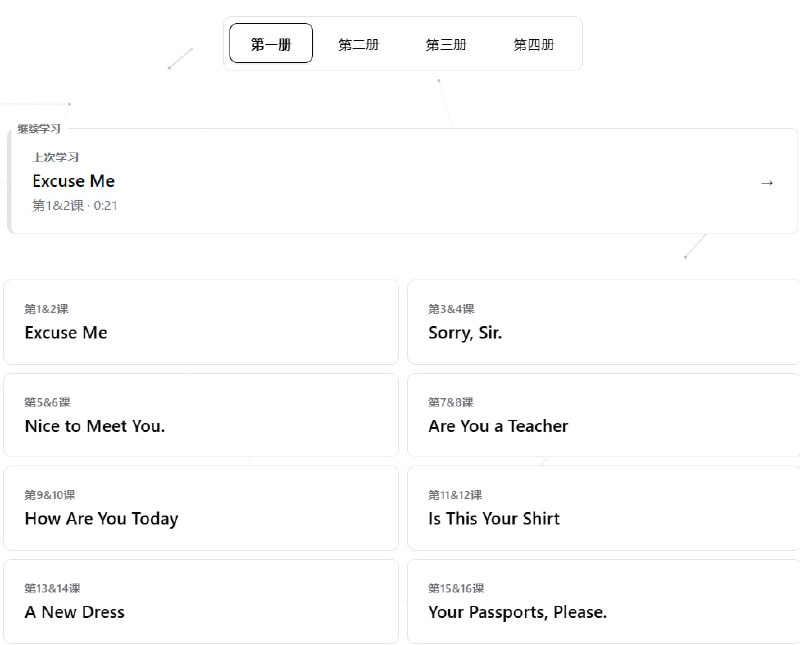800x645 pixels.
Task: Switch to the 第二册 tab
Action: pos(358,44)
